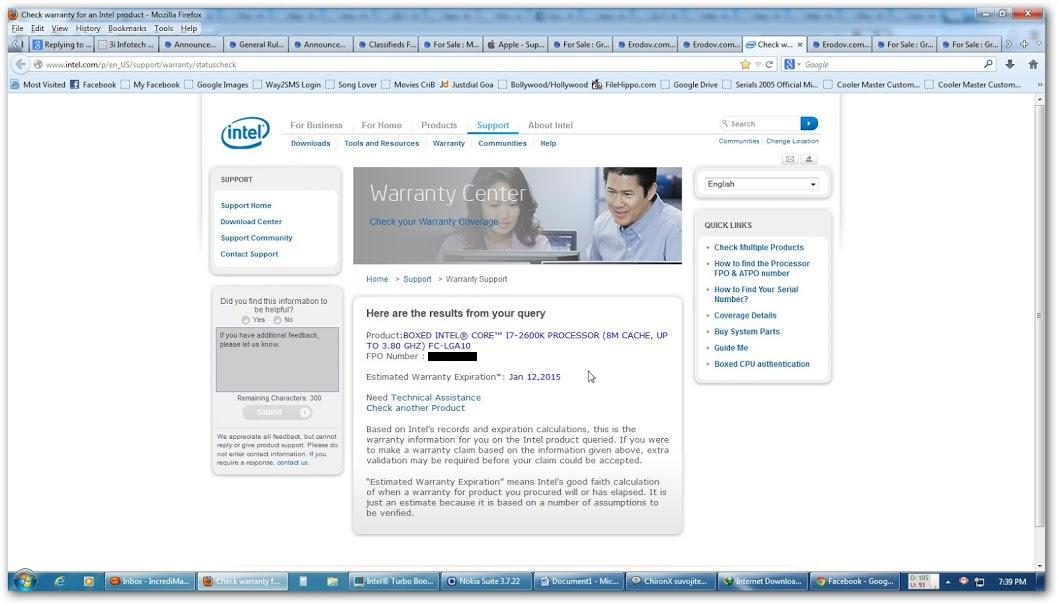Open the list all tabs dropdown
This screenshot has width=1058, height=604.
pyautogui.click(x=1038, y=45)
